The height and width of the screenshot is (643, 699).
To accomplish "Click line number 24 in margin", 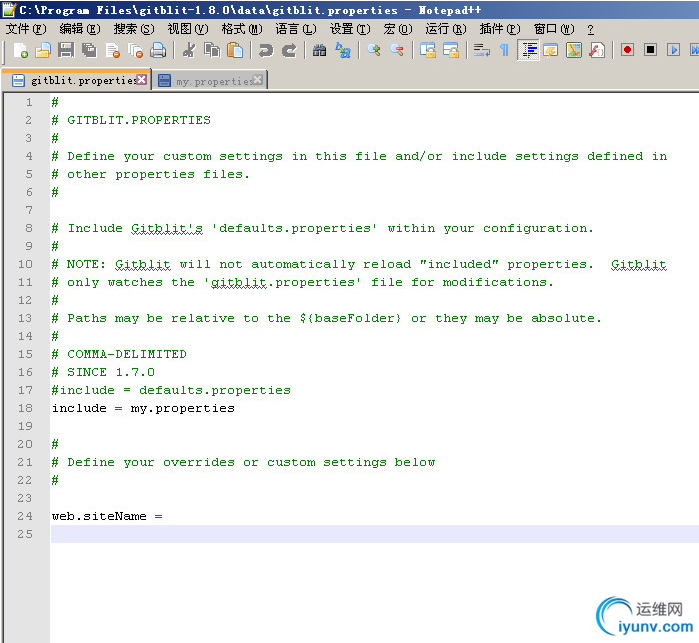I will 25,516.
